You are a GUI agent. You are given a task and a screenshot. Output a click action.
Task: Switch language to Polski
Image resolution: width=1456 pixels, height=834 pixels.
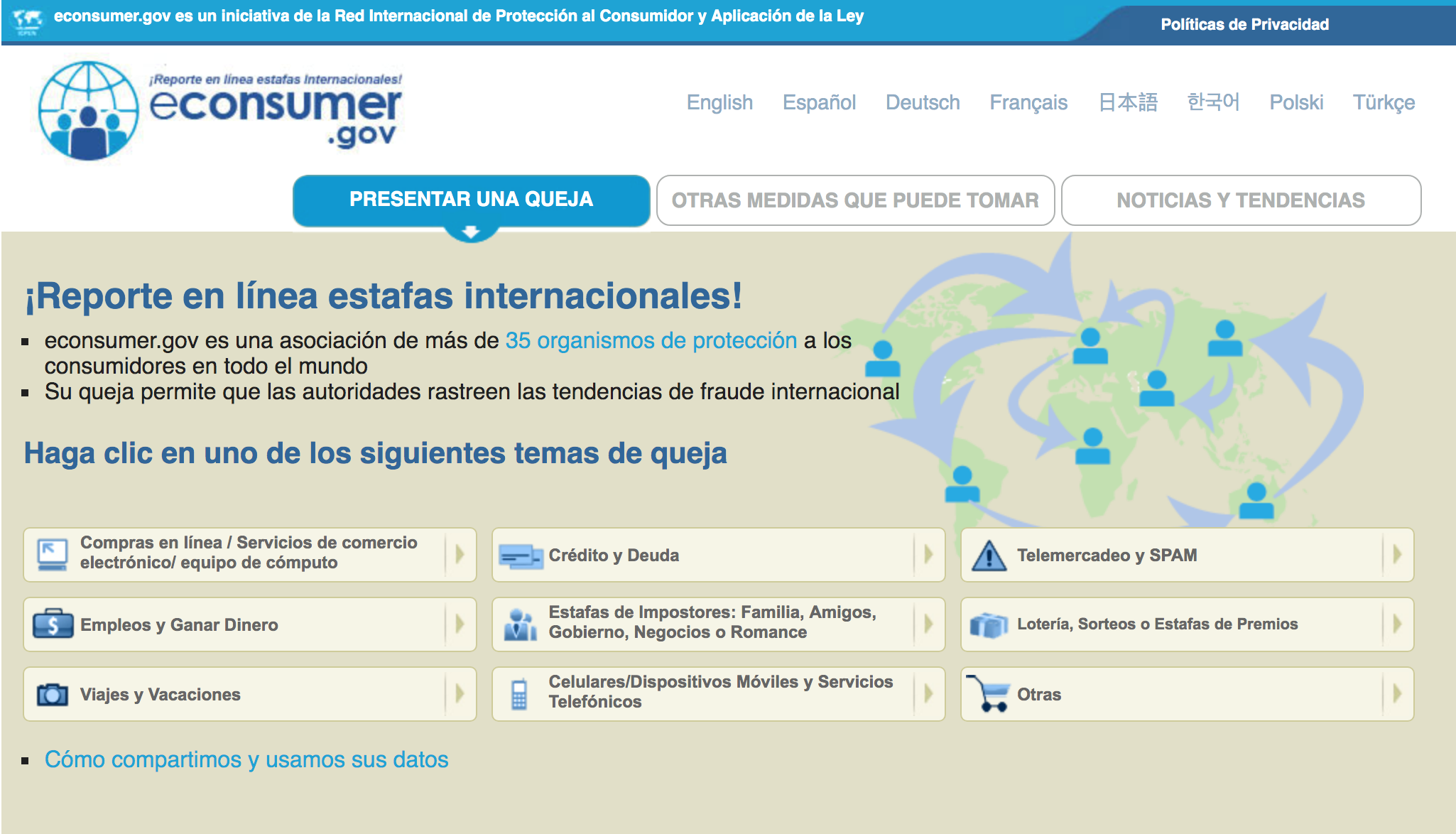click(1296, 102)
